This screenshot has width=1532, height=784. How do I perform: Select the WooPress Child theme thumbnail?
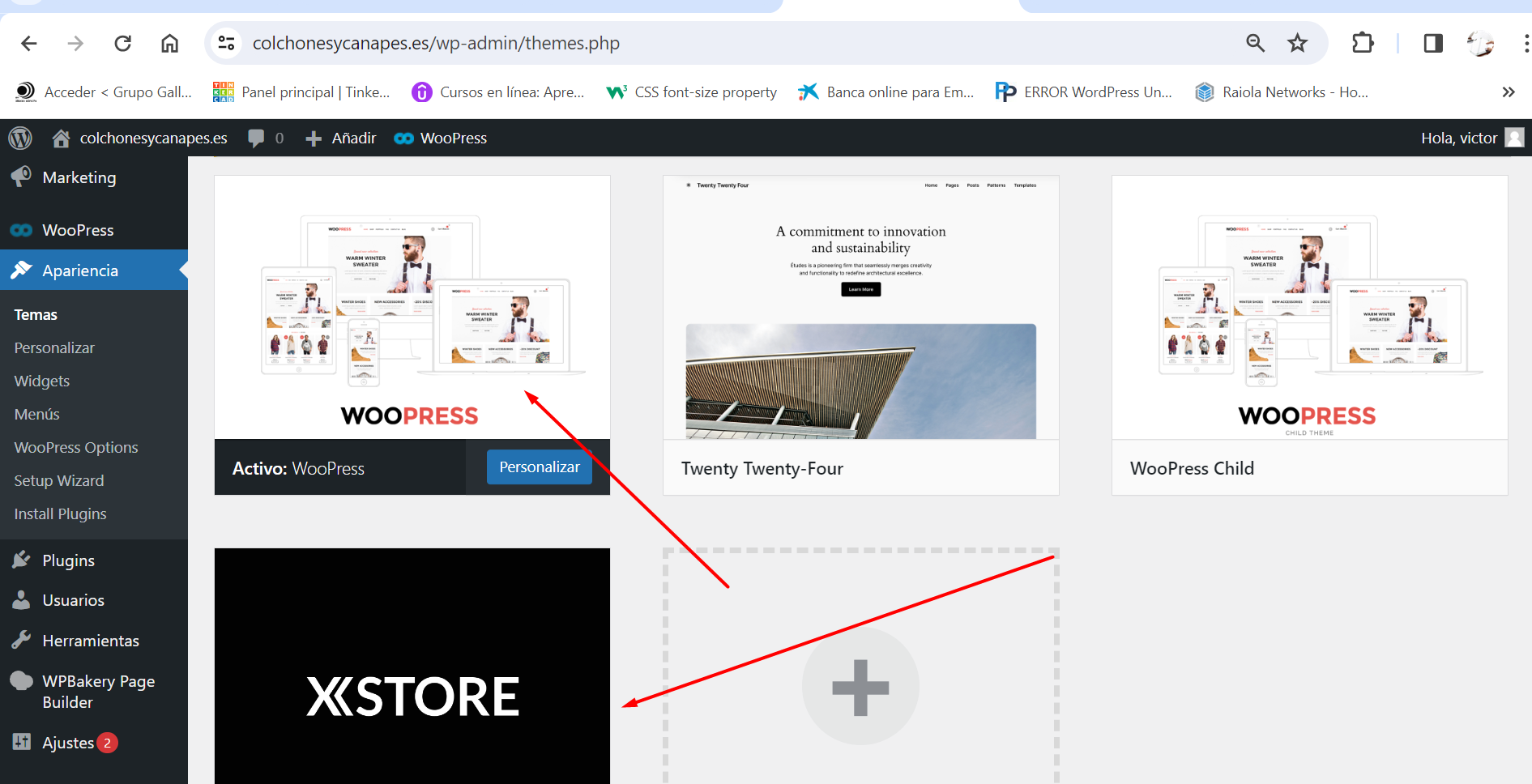tap(1310, 308)
